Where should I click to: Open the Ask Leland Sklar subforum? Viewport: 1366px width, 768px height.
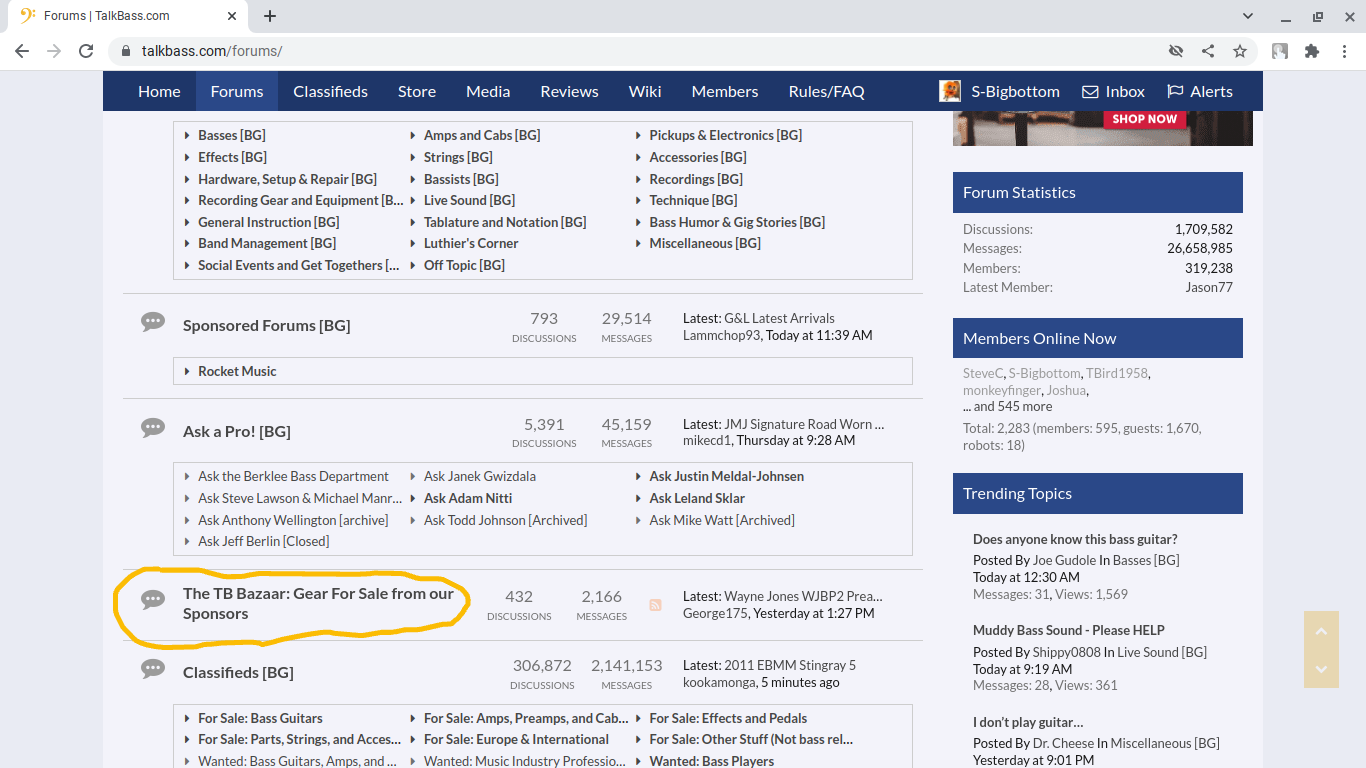pos(697,498)
